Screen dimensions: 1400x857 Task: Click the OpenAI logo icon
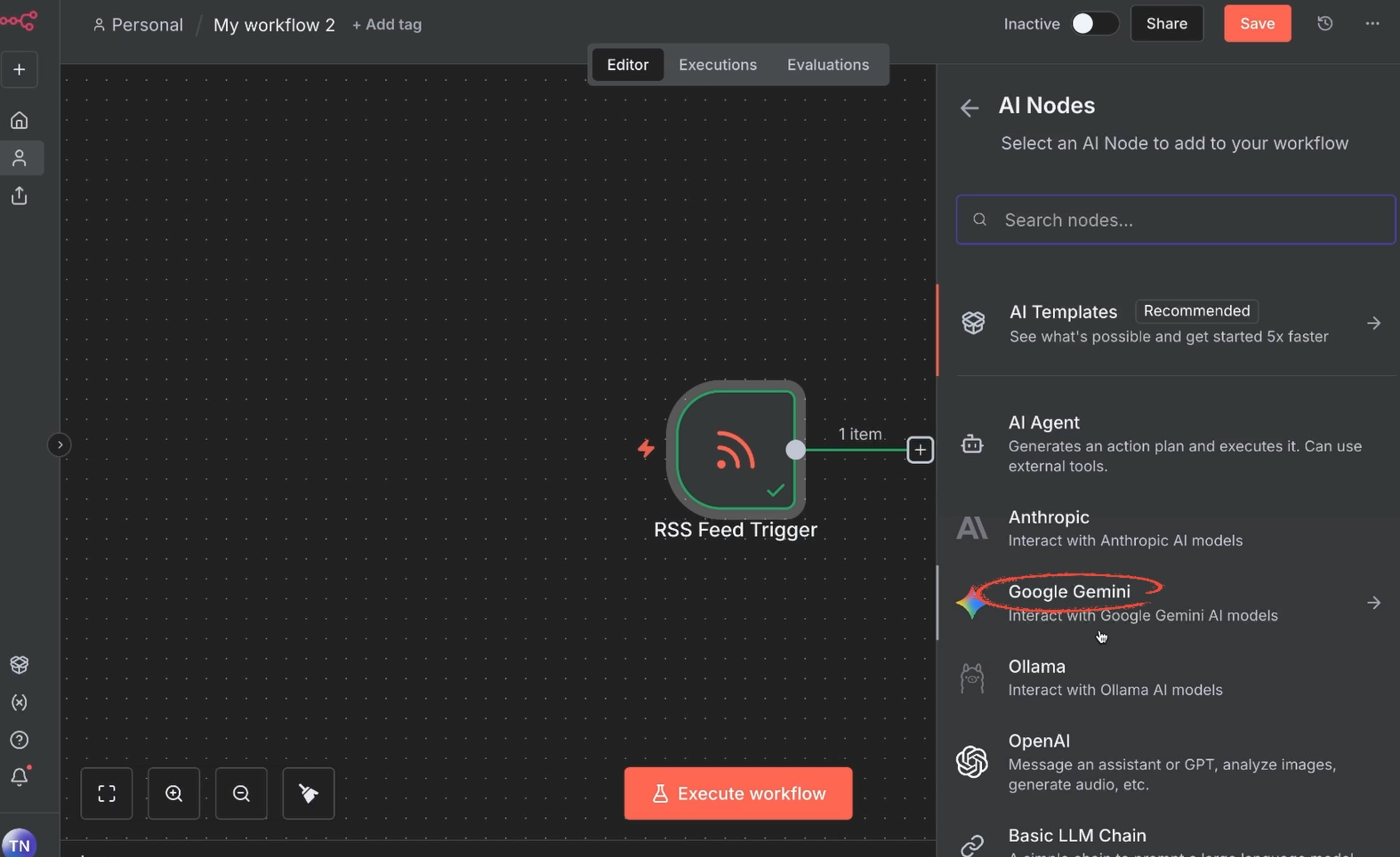tap(972, 762)
